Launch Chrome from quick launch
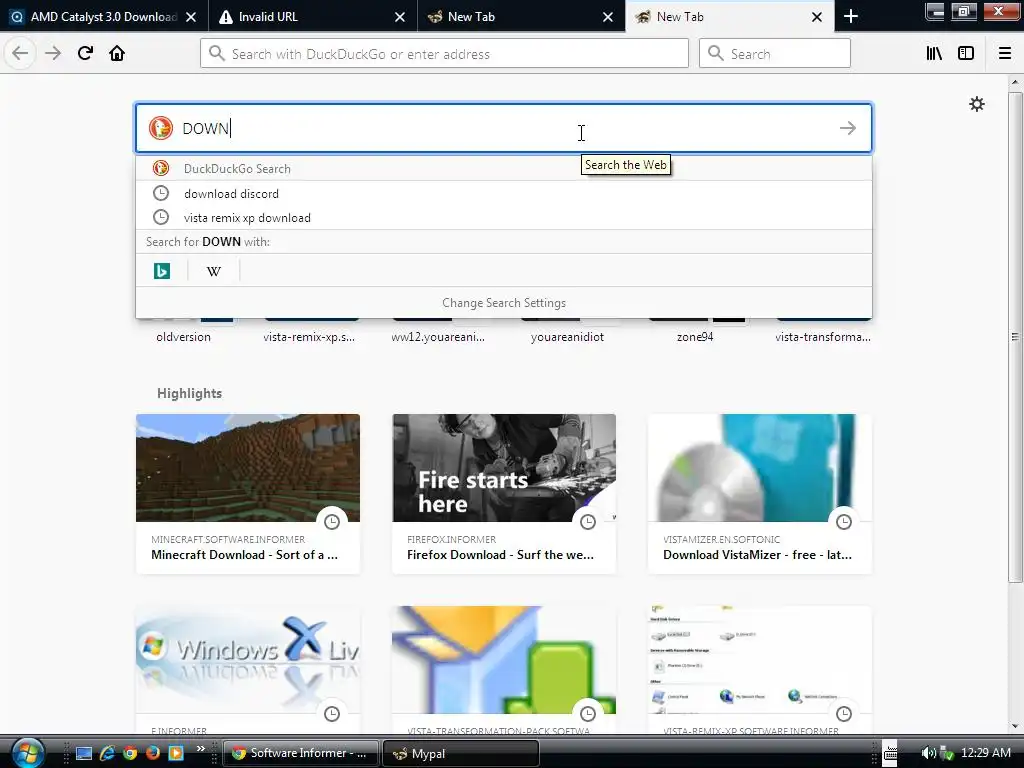Screen dimensions: 1024x768 [130, 753]
